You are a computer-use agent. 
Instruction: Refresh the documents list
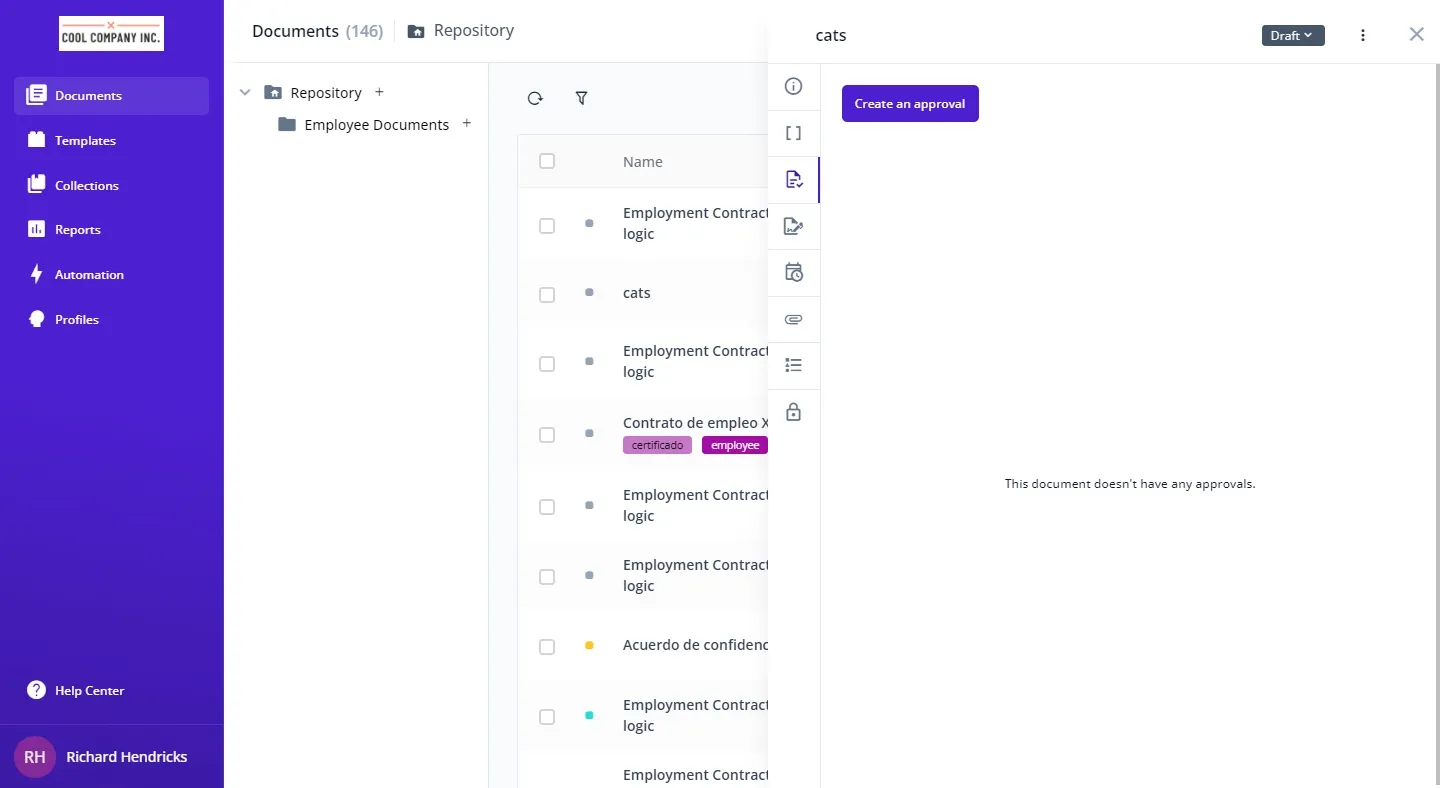[x=535, y=98]
